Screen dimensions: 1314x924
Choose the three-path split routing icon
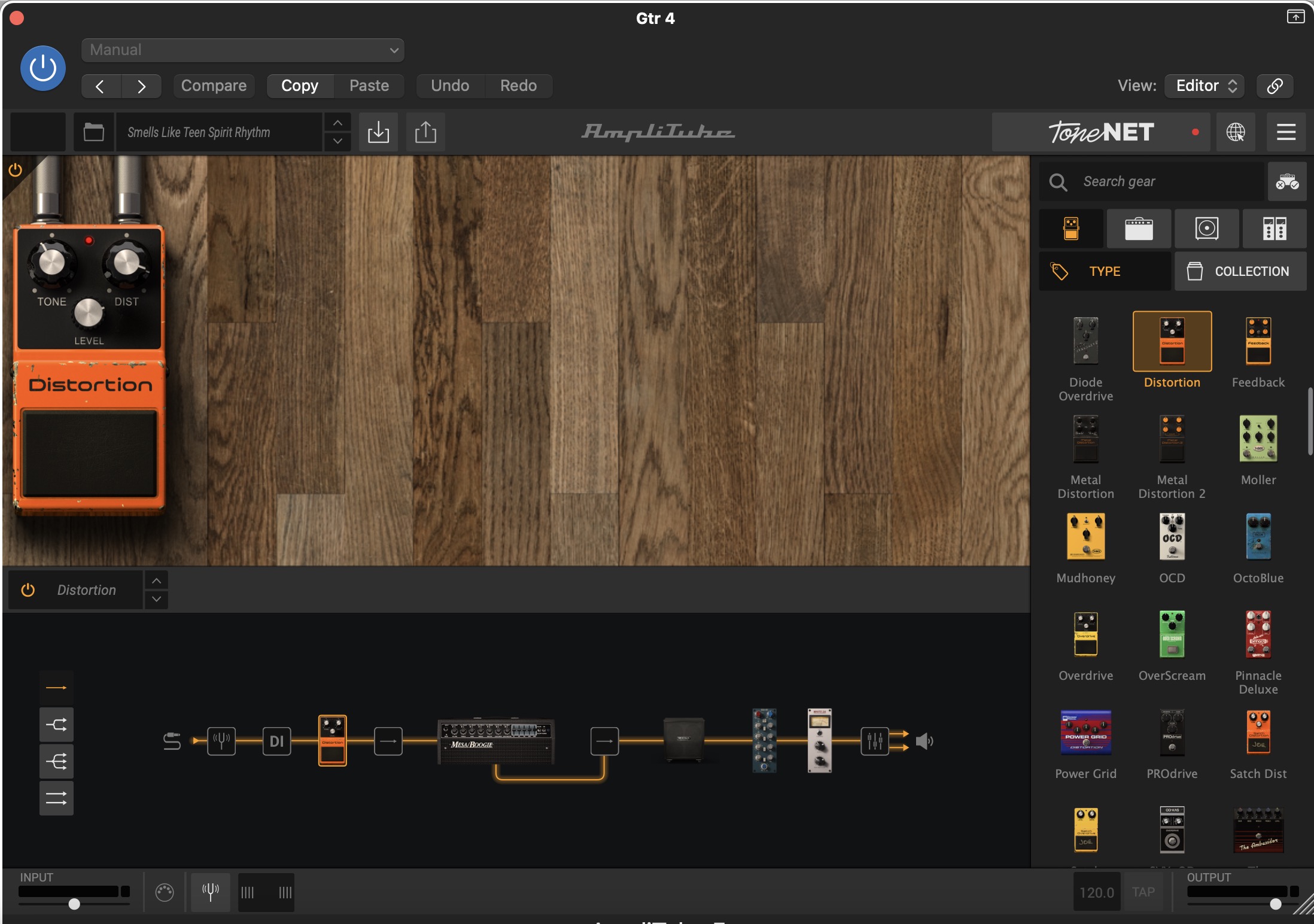click(56, 761)
